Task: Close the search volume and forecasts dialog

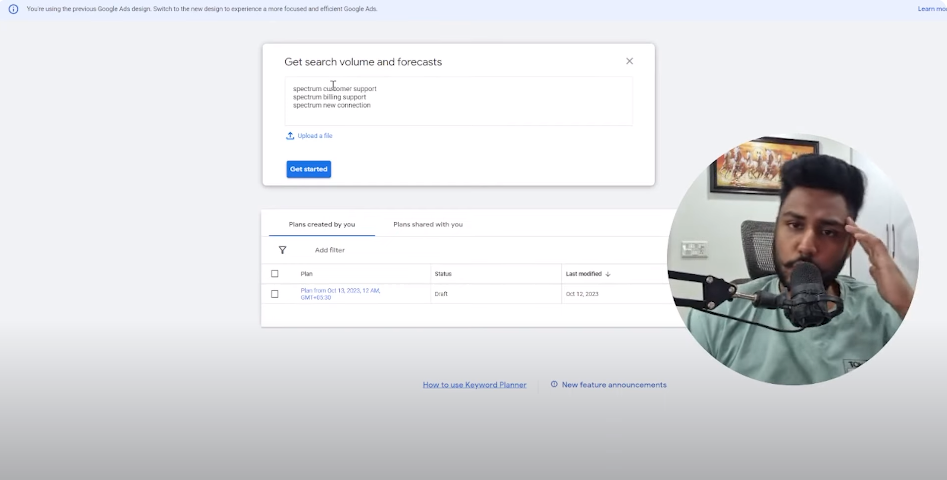Action: pos(629,61)
